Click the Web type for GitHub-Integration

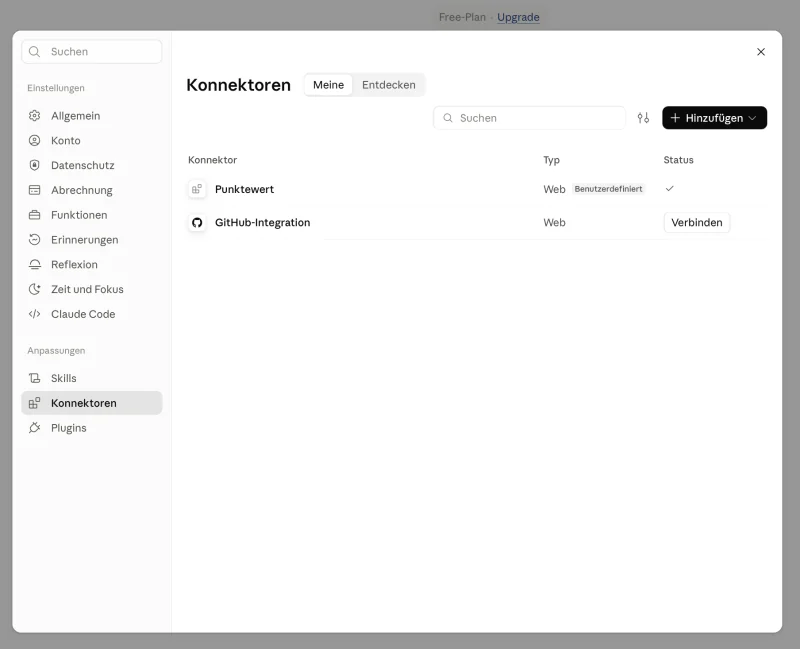554,222
